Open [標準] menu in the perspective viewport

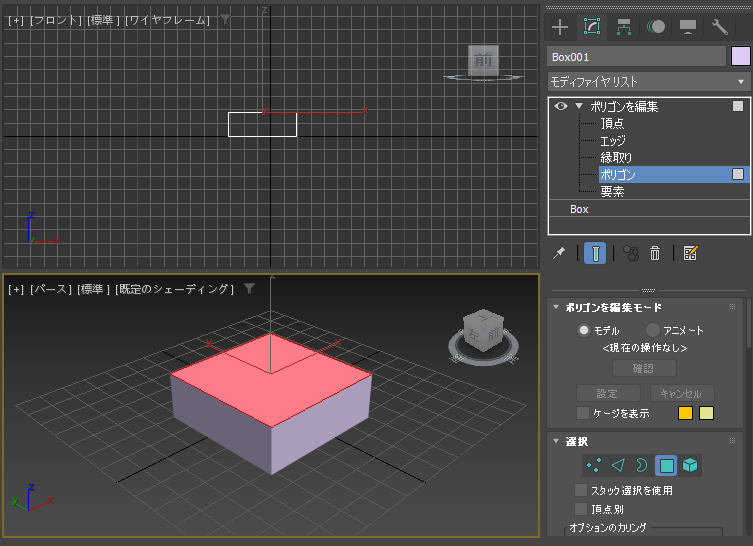[93, 289]
